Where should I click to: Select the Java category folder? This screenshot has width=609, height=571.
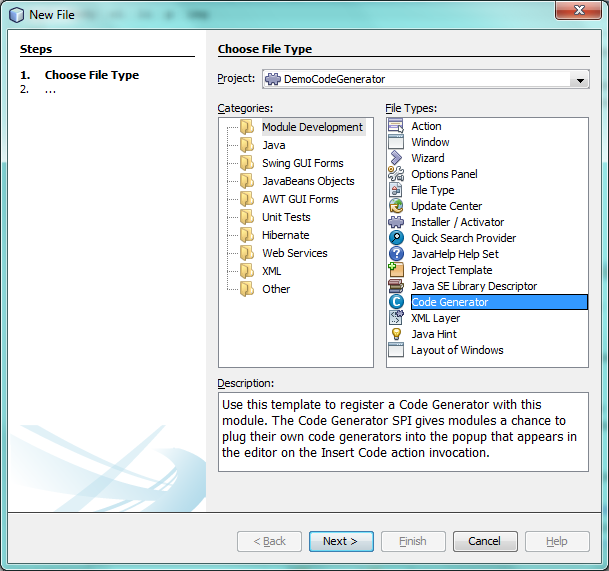click(246, 145)
